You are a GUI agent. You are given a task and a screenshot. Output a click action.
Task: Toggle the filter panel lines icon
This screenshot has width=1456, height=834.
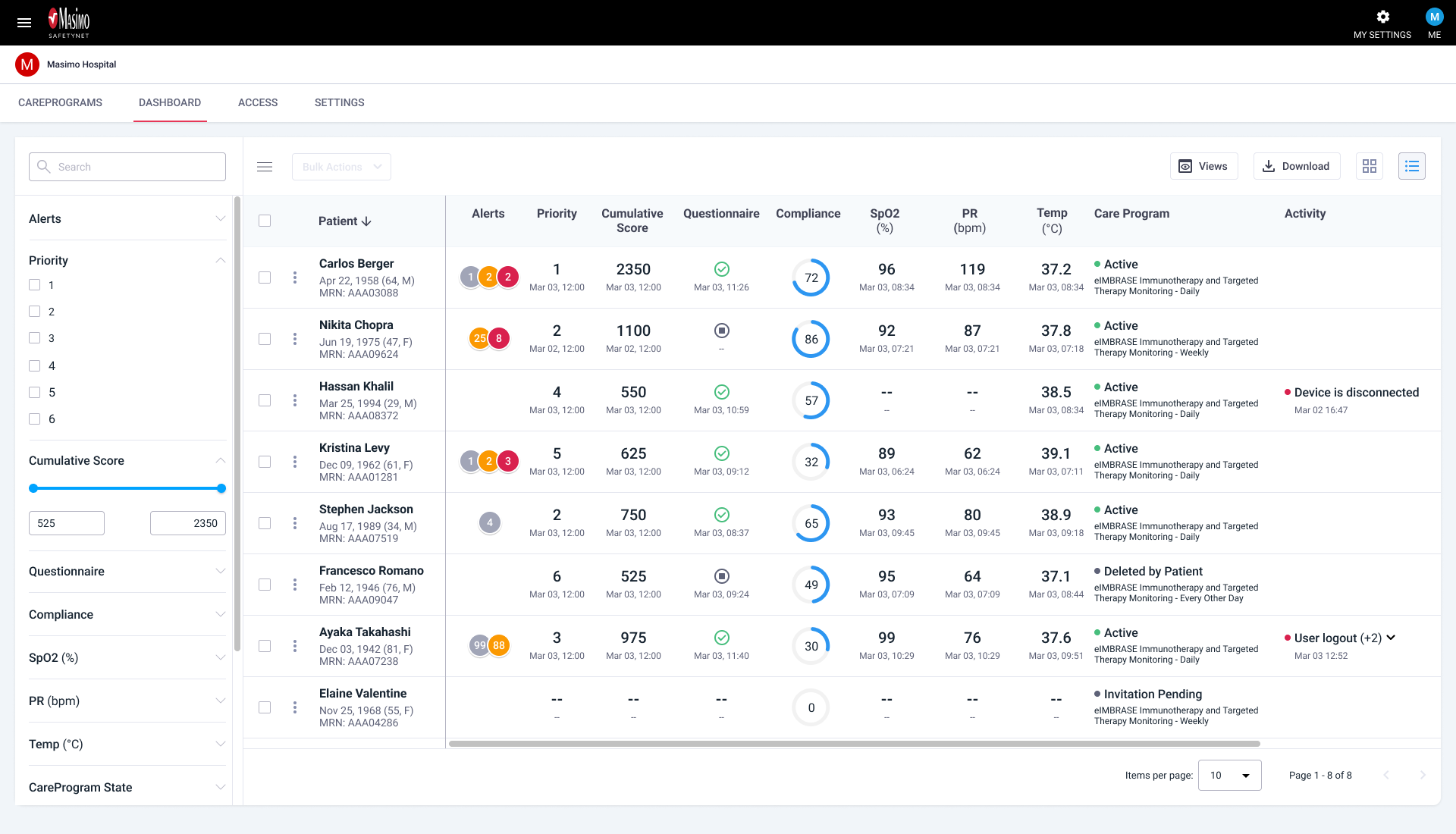coord(265,167)
